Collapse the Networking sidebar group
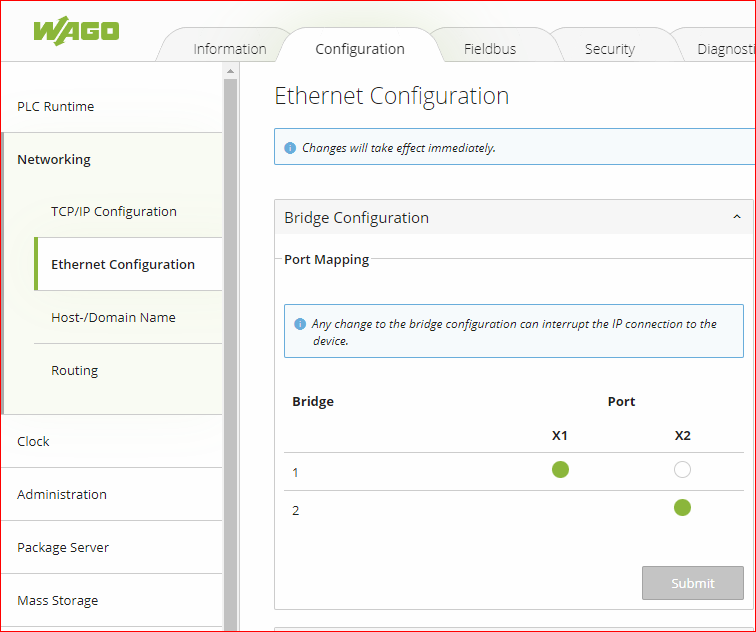 (x=54, y=160)
